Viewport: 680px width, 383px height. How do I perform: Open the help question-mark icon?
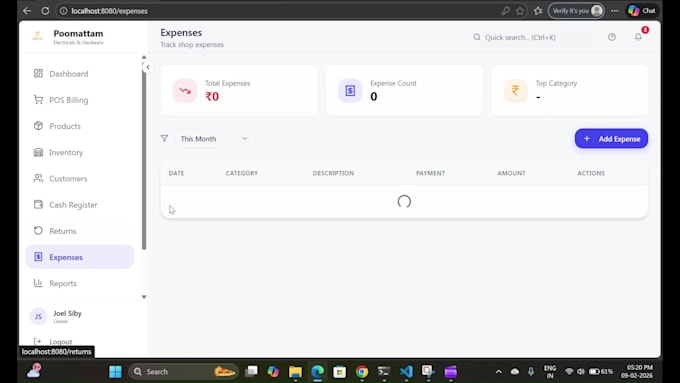(612, 37)
